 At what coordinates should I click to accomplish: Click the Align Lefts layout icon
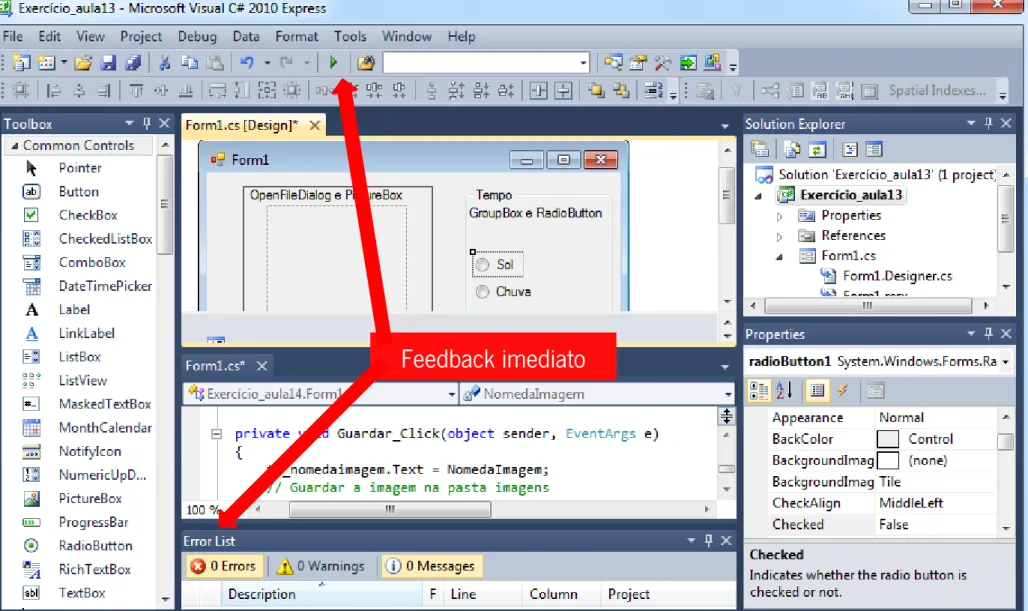[x=54, y=90]
